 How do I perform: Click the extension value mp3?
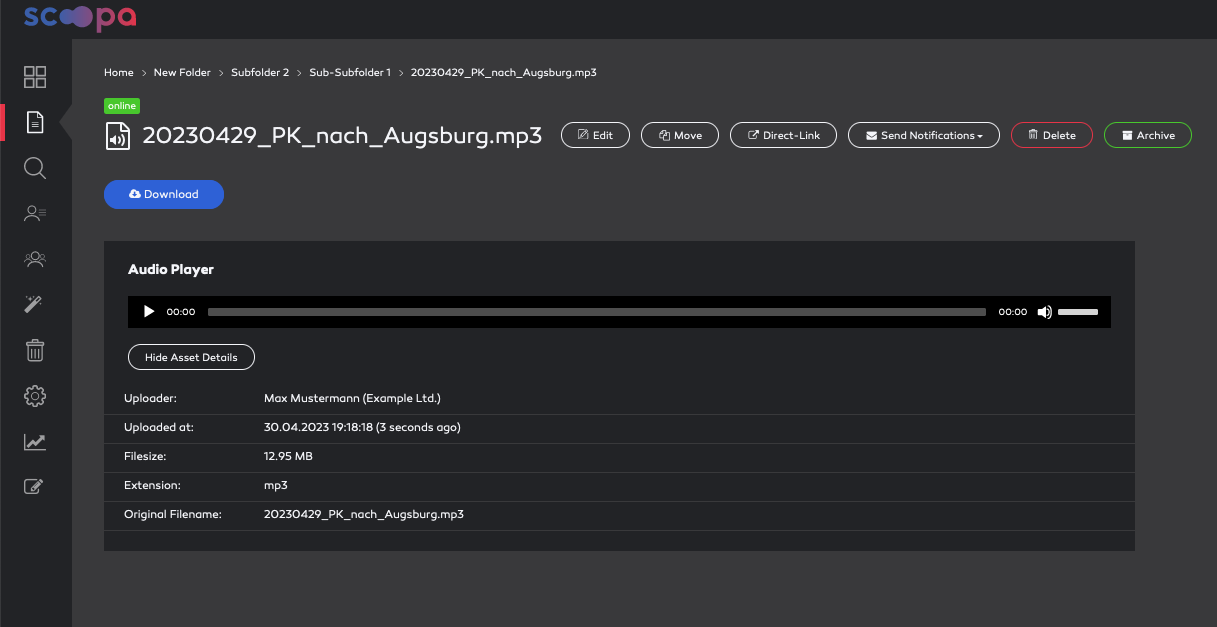pyautogui.click(x=276, y=485)
